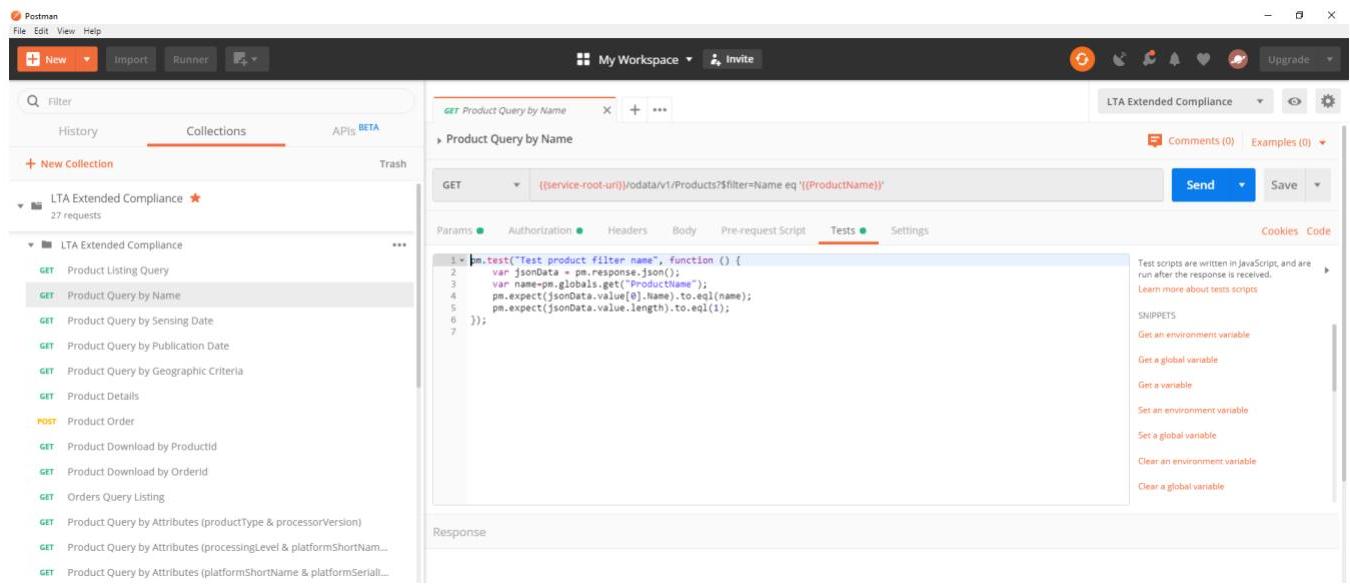
Task: Open the wrench settings icon in header
Action: coord(1150,60)
